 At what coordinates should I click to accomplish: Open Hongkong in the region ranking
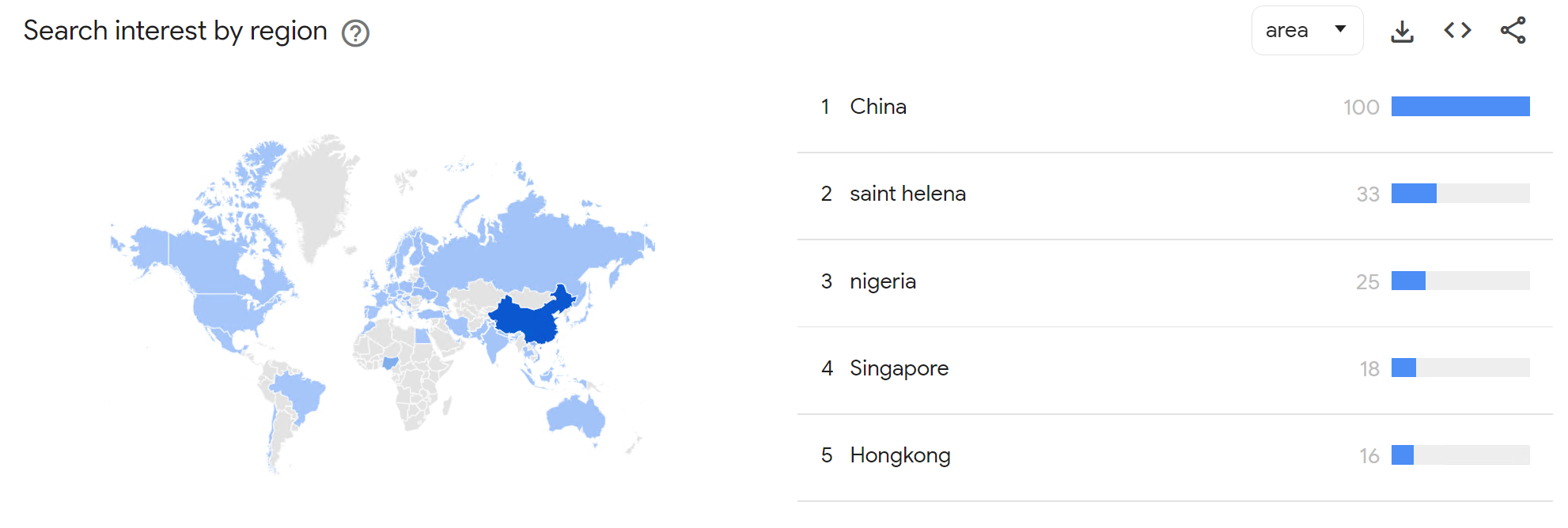click(x=900, y=455)
